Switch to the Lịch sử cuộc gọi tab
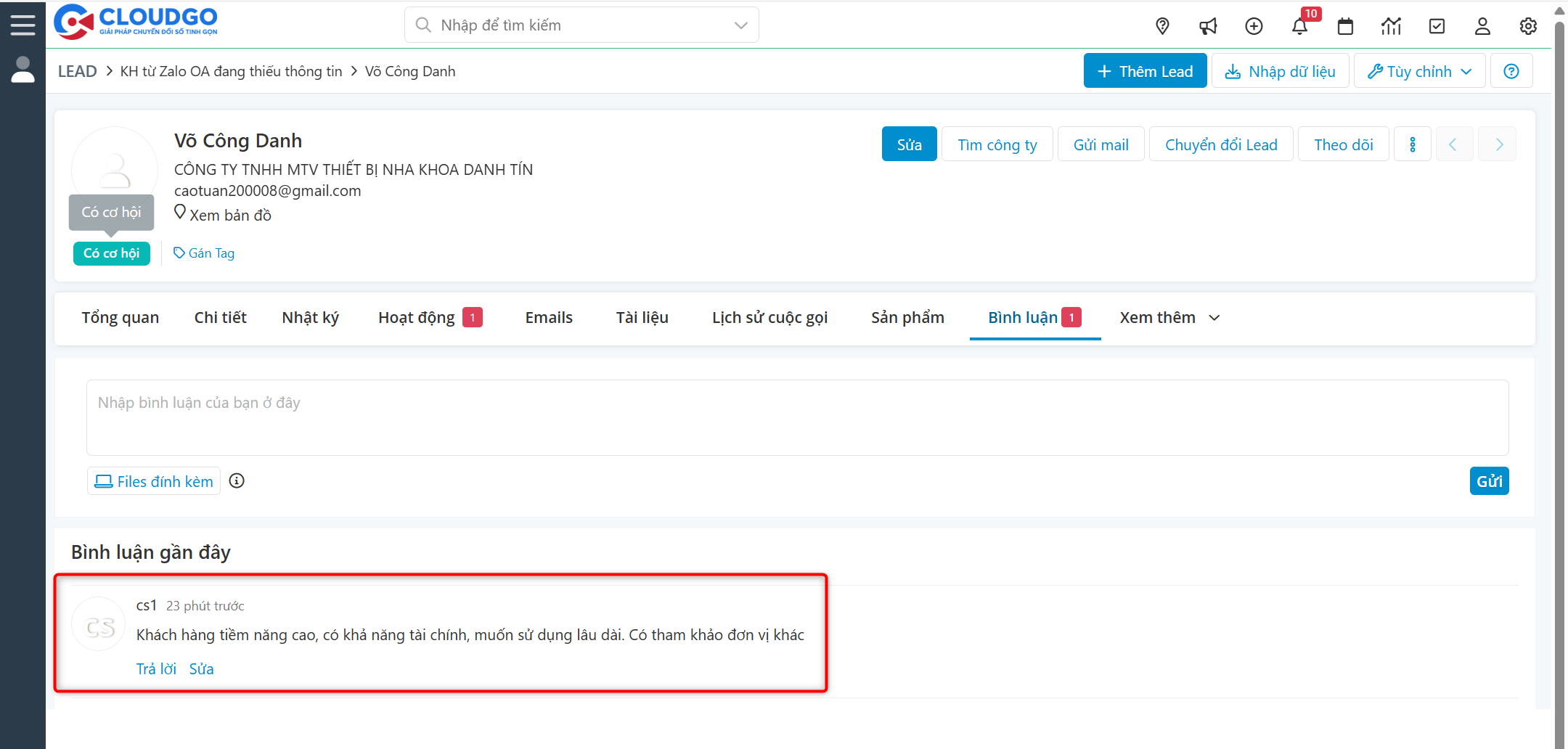Screen dimensions: 1568x749 pyautogui.click(x=769, y=317)
